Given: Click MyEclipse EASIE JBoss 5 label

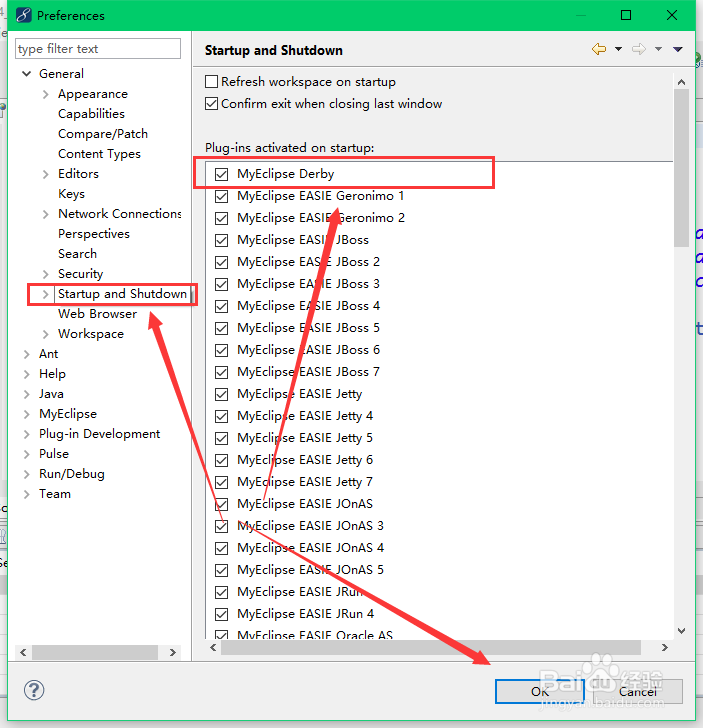Looking at the screenshot, I should (x=308, y=328).
